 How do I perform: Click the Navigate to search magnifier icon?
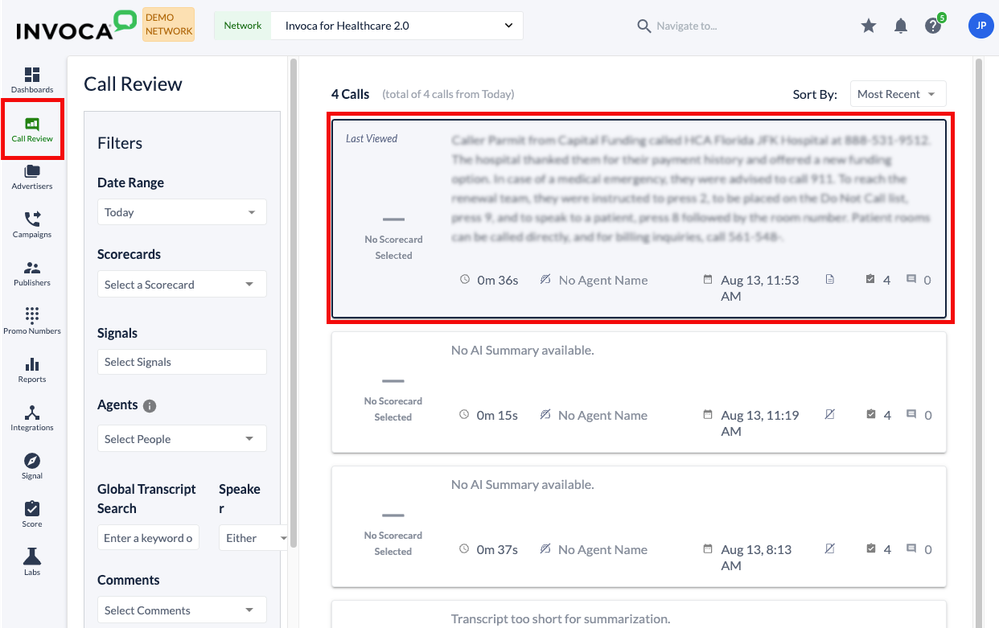pos(644,26)
